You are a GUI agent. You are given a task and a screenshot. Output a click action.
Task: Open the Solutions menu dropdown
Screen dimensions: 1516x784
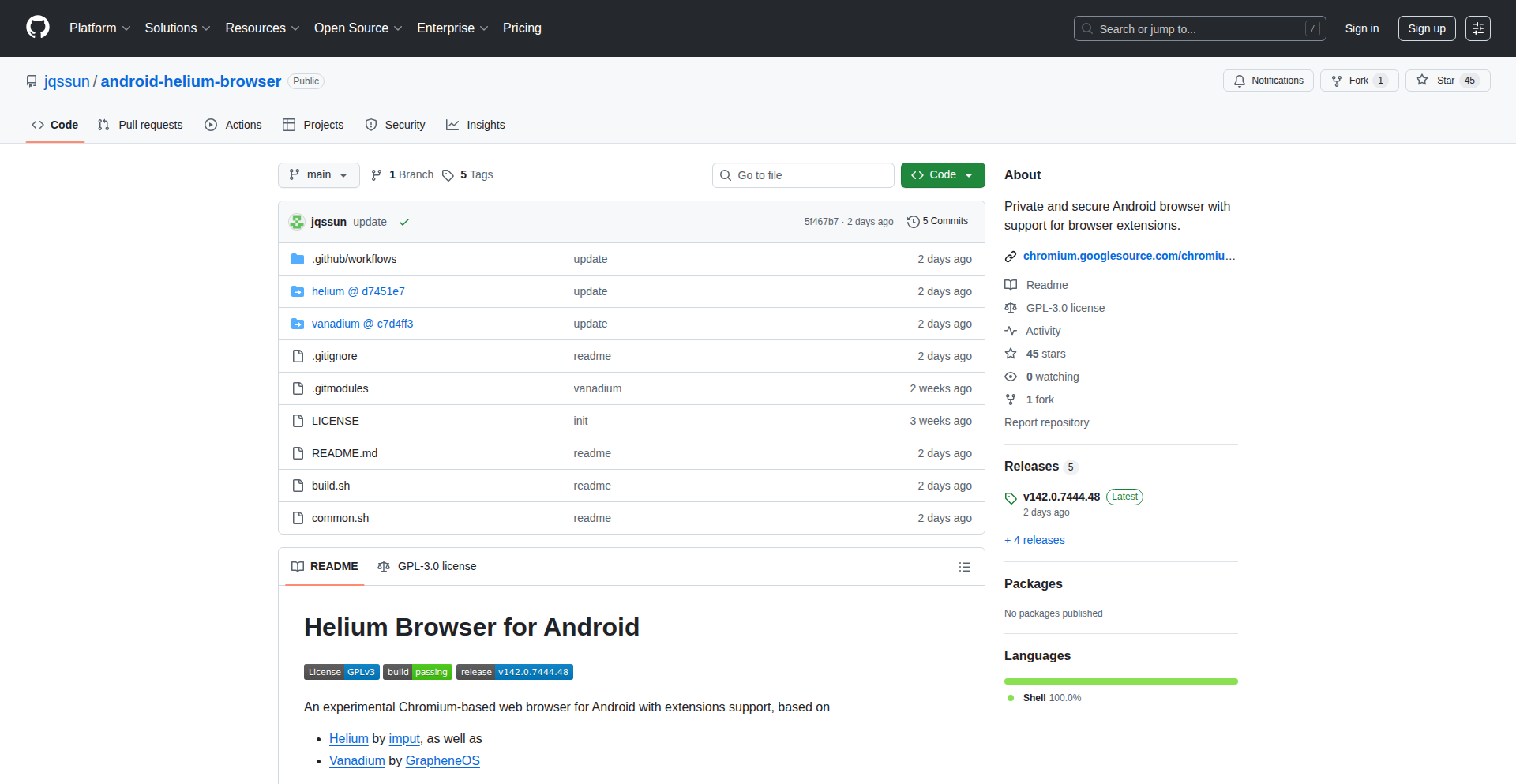pos(177,28)
